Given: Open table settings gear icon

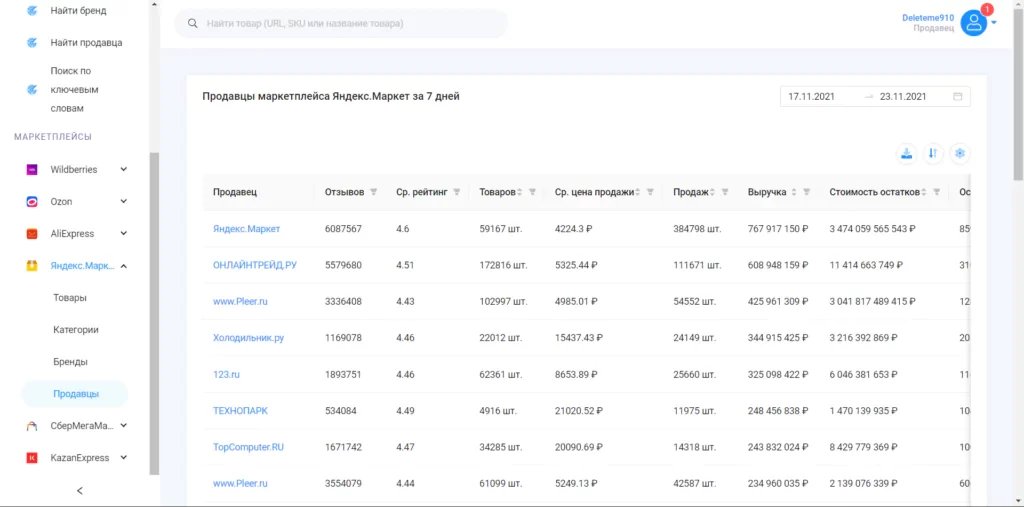Looking at the screenshot, I should pos(959,153).
